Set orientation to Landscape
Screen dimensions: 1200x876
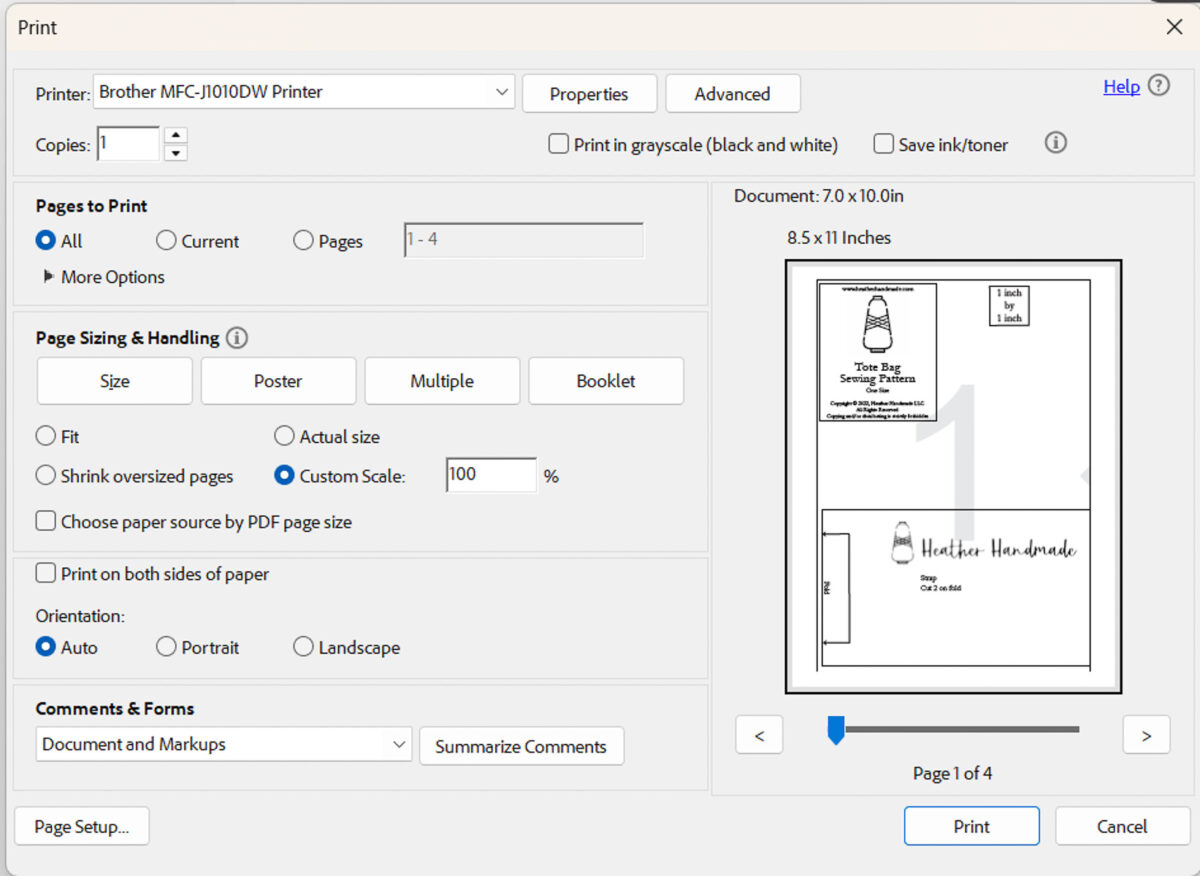(x=303, y=647)
